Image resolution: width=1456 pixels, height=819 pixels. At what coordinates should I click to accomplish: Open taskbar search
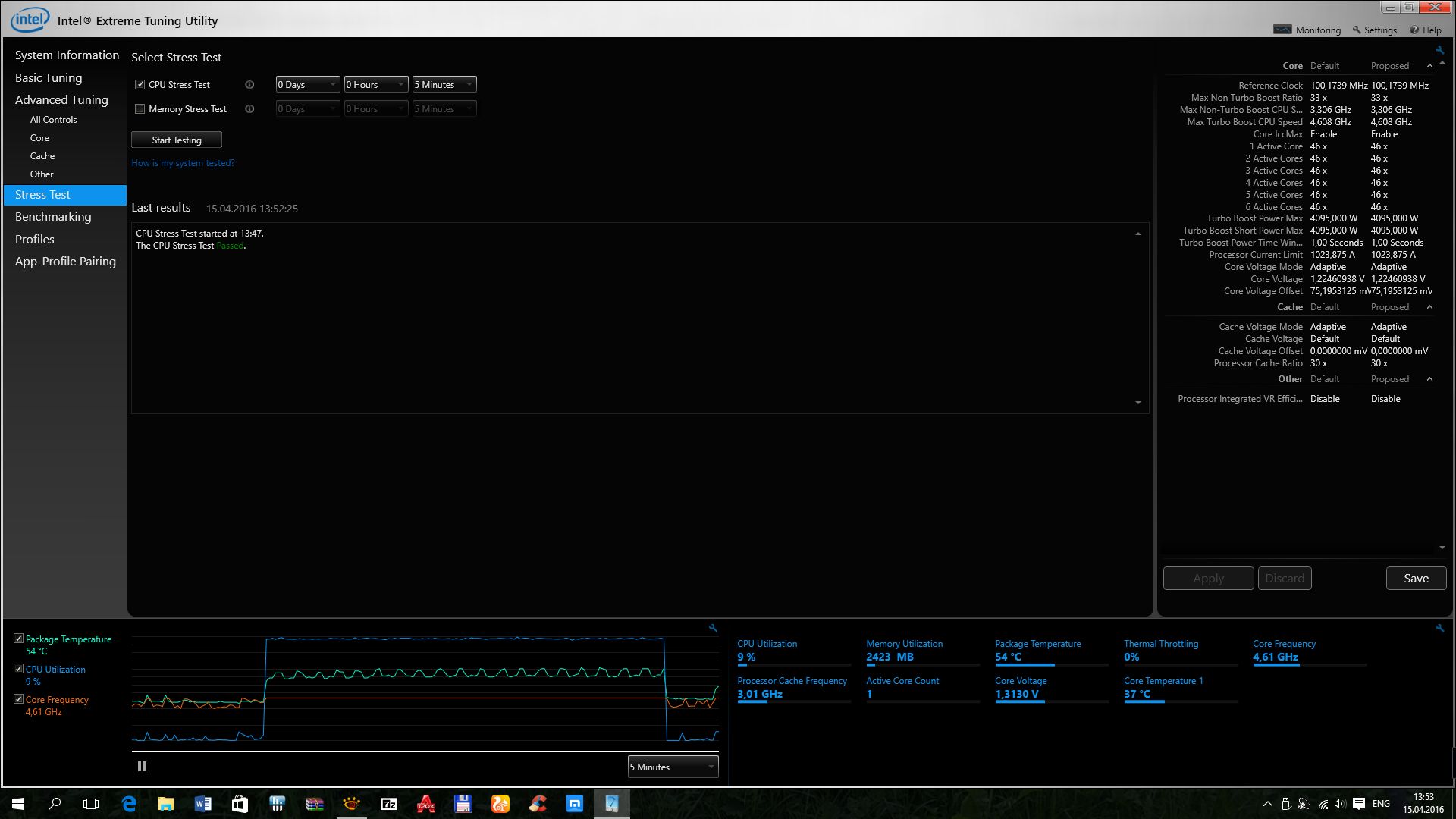coord(55,804)
